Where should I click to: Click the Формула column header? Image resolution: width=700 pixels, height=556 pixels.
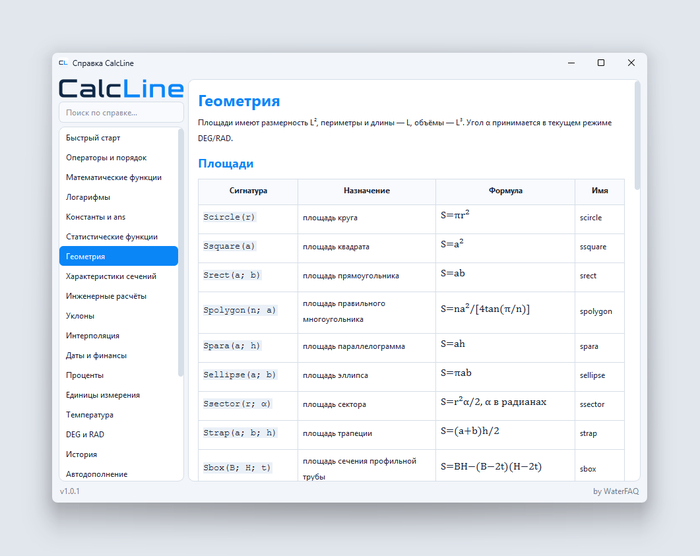pyautogui.click(x=505, y=191)
